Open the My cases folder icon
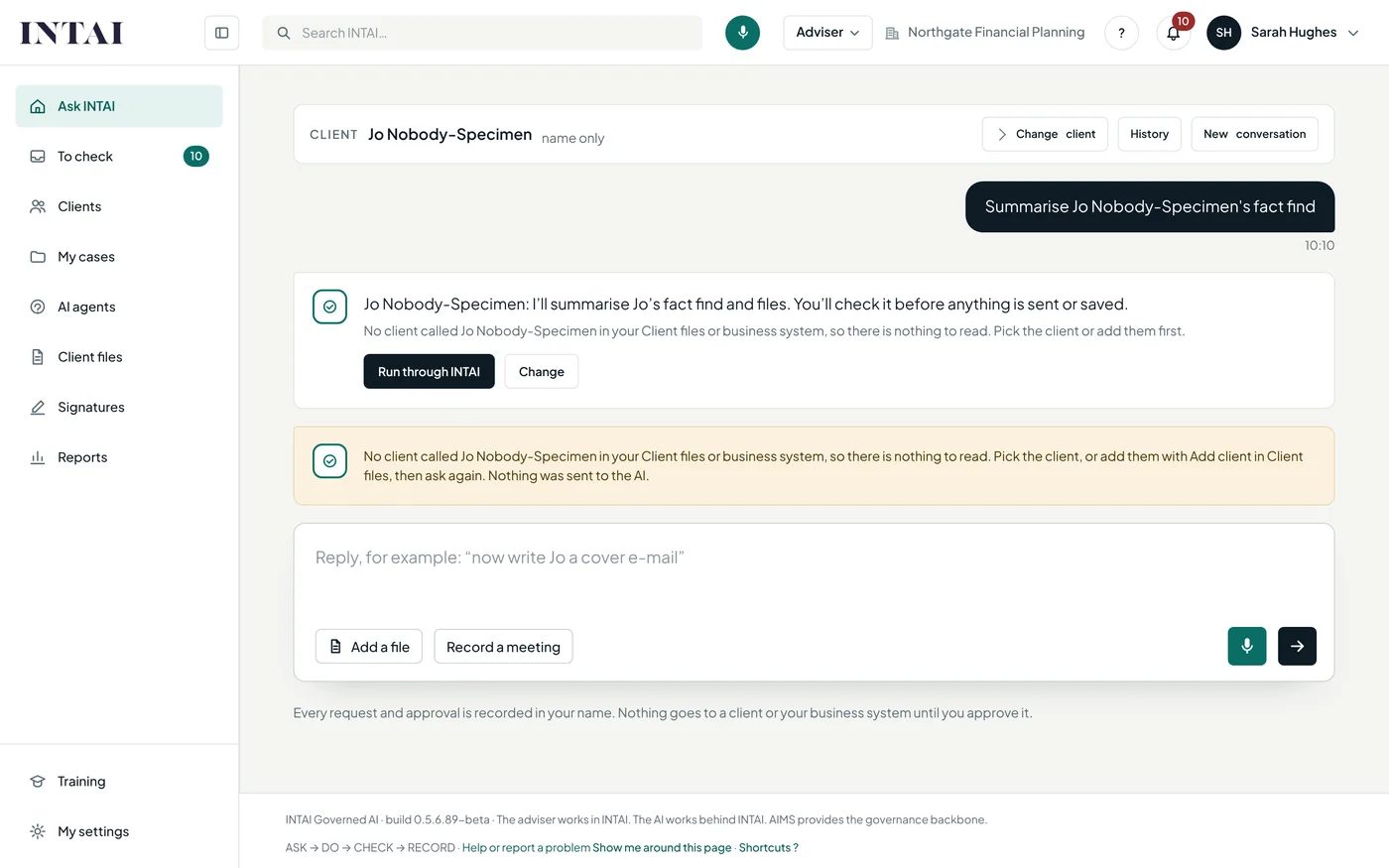The width and height of the screenshot is (1389, 868). (38, 257)
